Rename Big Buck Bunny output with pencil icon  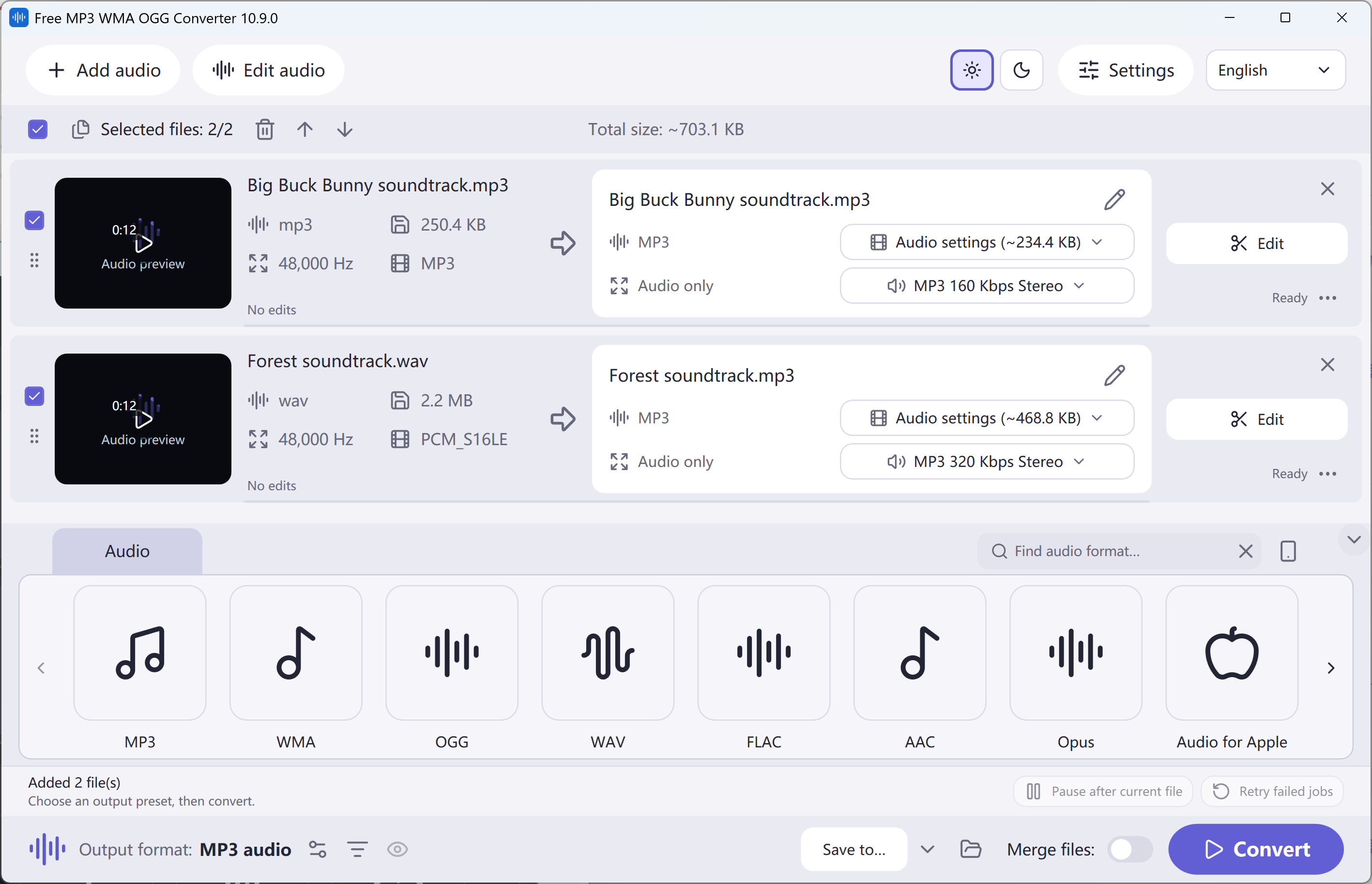click(x=1114, y=200)
